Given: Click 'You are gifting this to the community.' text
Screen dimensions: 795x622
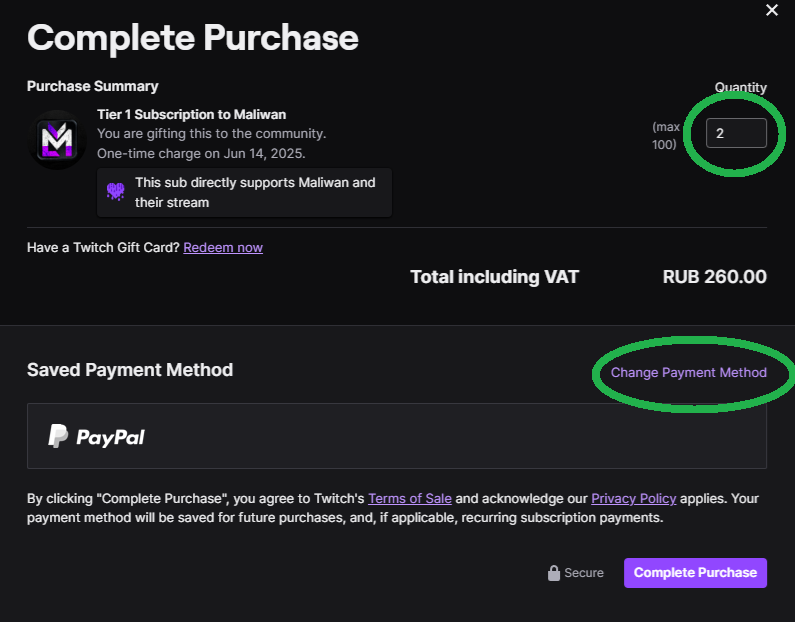Looking at the screenshot, I should pos(211,134).
